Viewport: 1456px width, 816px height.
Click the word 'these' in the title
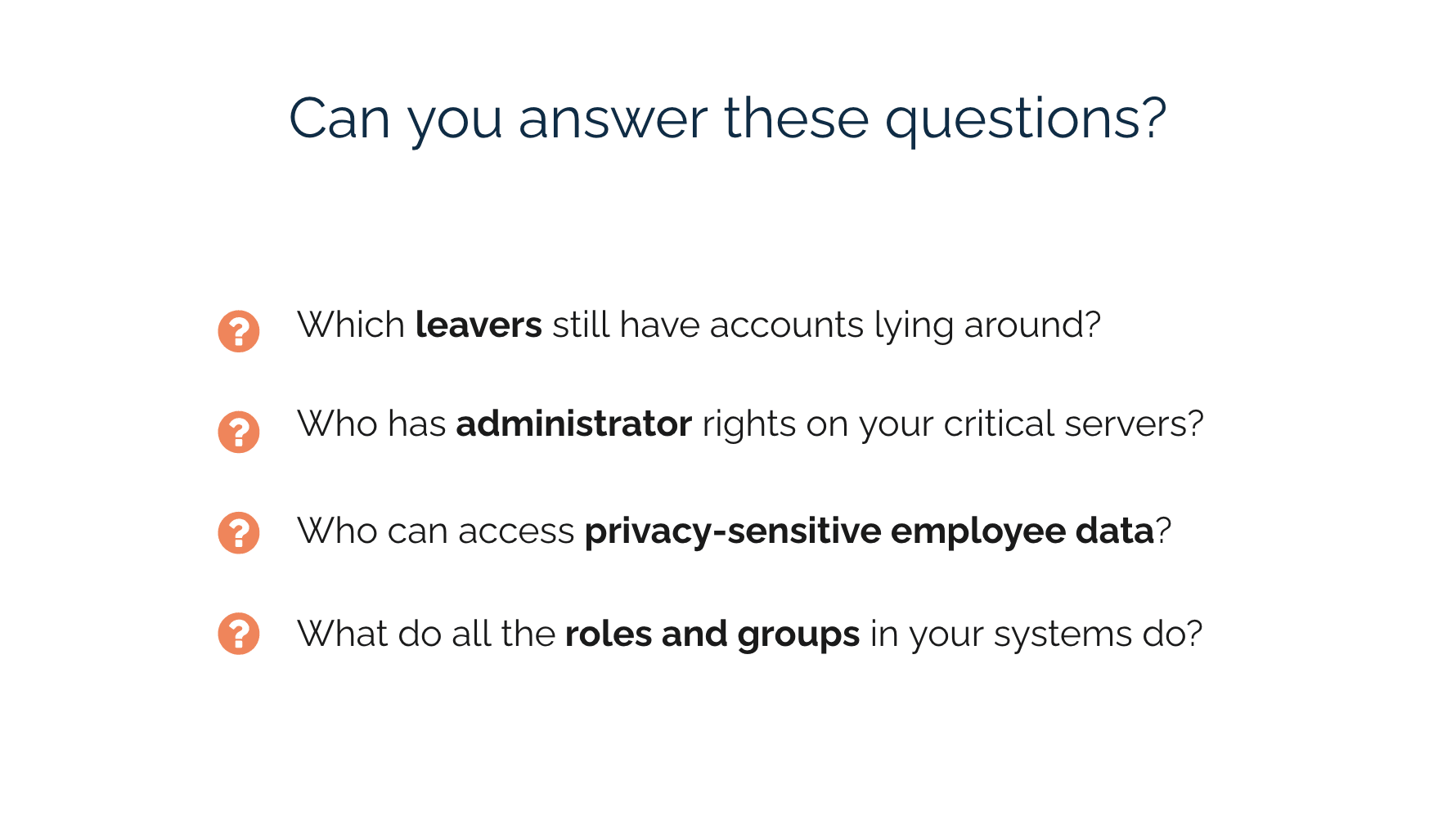click(796, 119)
